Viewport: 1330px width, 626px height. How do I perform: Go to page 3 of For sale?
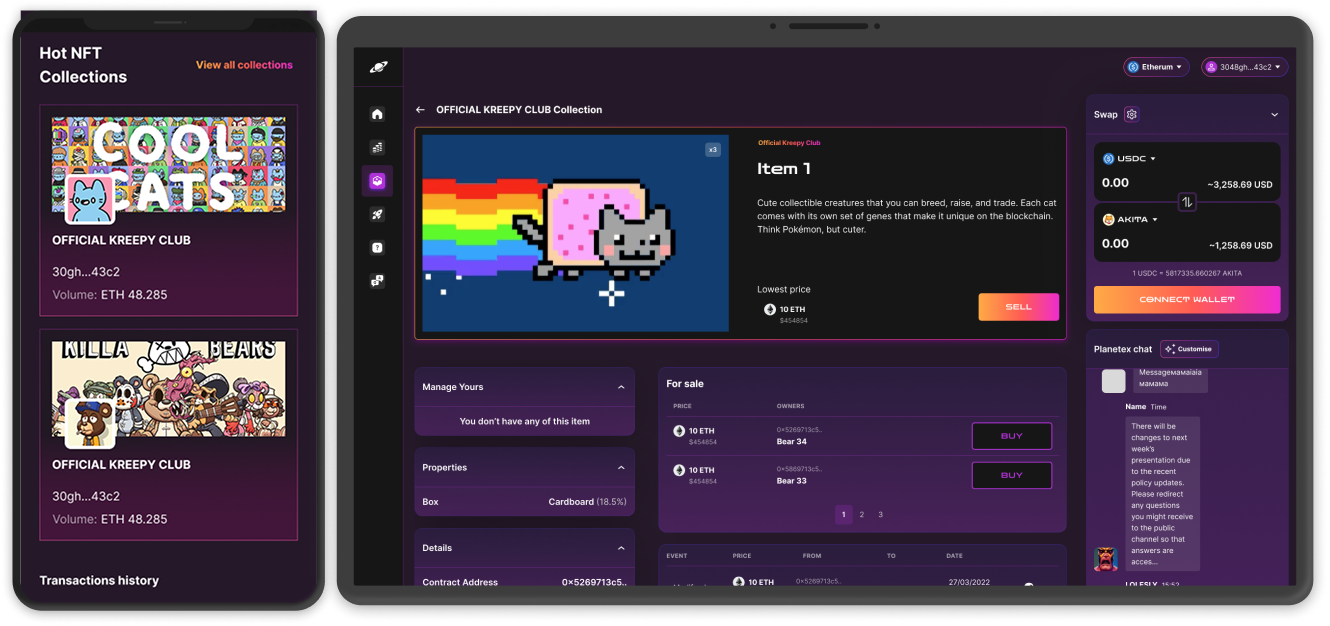880,515
